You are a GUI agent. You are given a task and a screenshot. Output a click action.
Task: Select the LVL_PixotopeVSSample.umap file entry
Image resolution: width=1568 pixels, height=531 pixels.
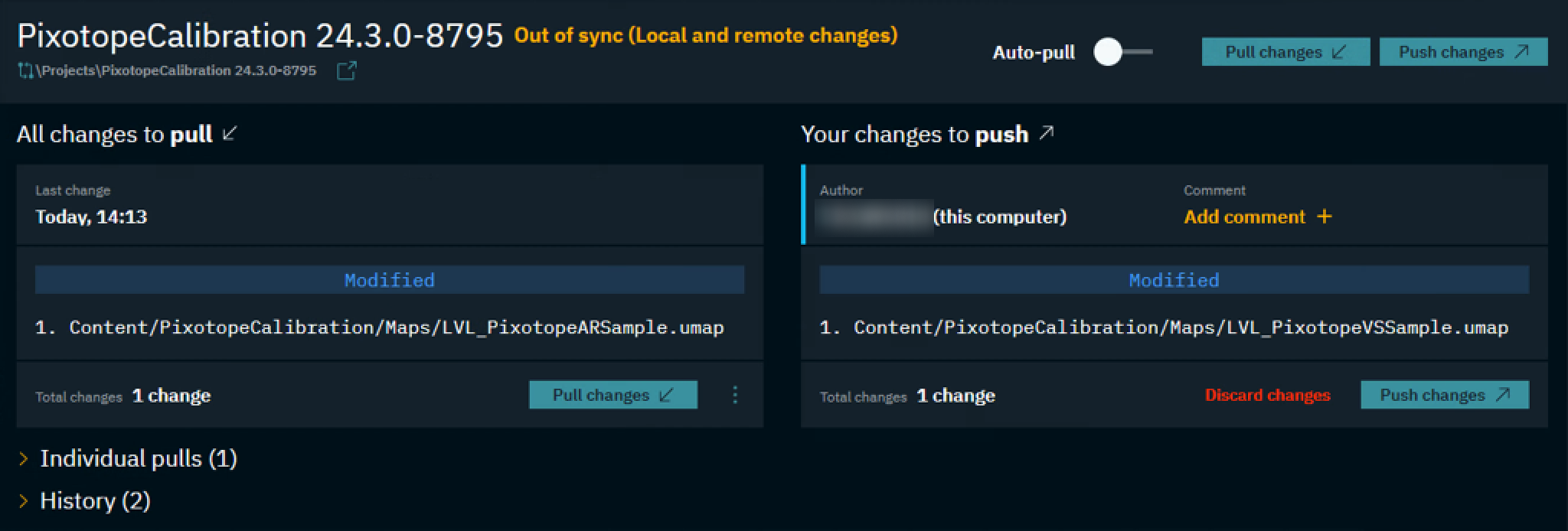[x=1180, y=327]
